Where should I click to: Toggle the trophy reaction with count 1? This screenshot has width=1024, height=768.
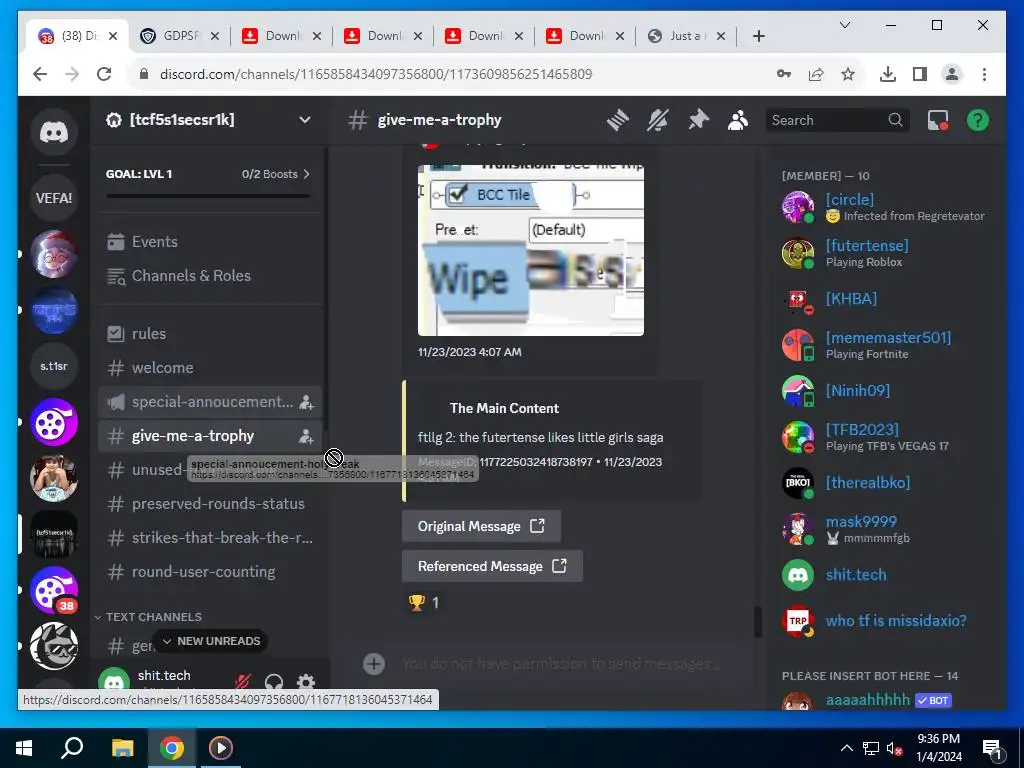coord(423,602)
